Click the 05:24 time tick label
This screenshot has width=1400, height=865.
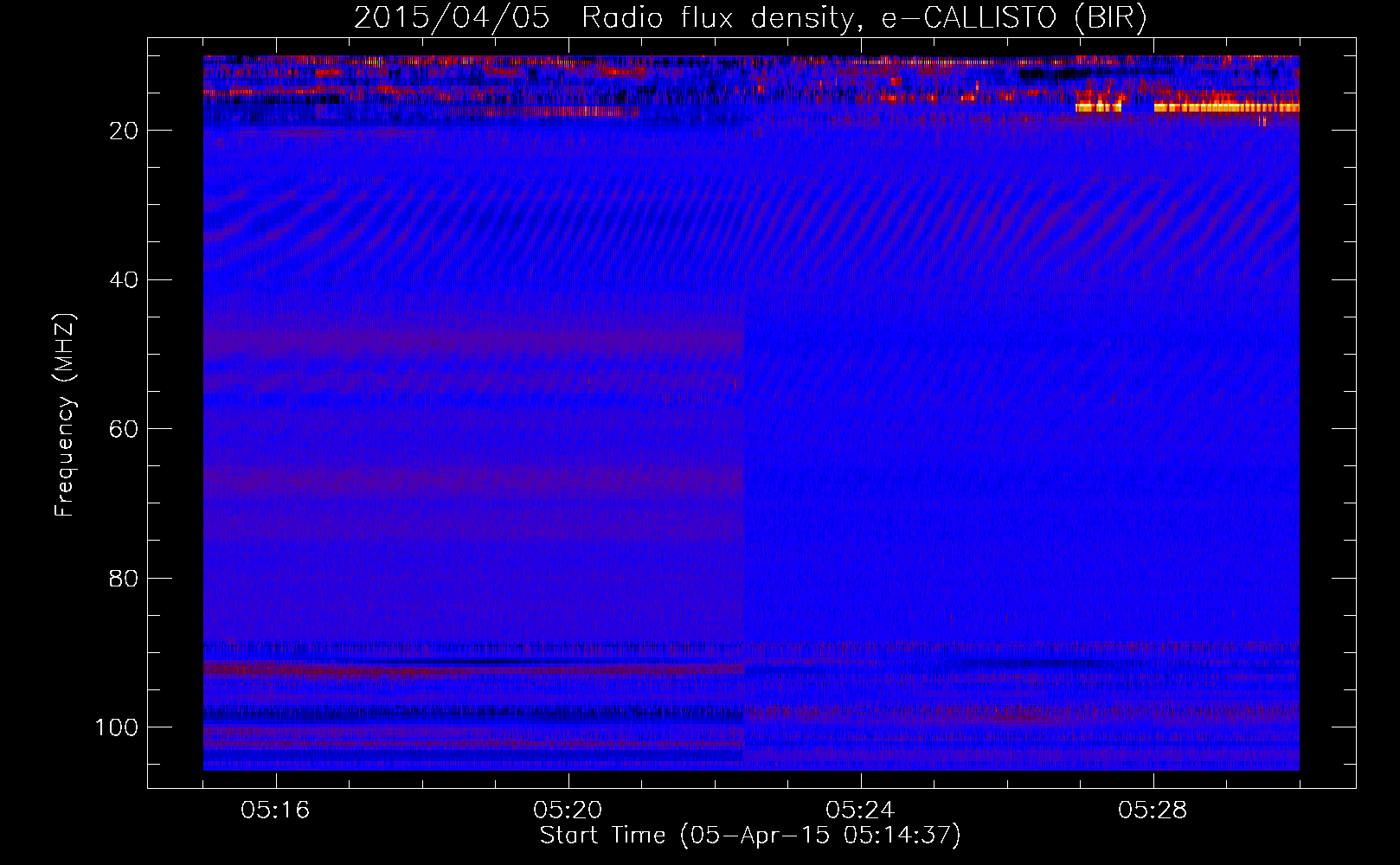(861, 811)
